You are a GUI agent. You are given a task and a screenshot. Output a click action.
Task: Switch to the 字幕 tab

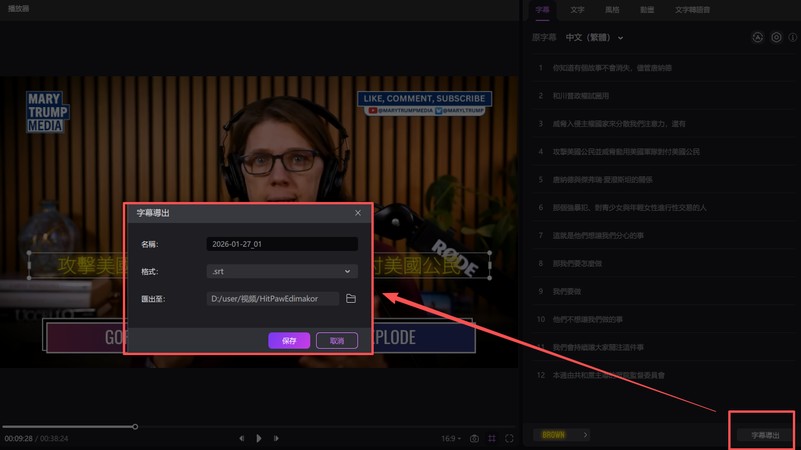(543, 10)
